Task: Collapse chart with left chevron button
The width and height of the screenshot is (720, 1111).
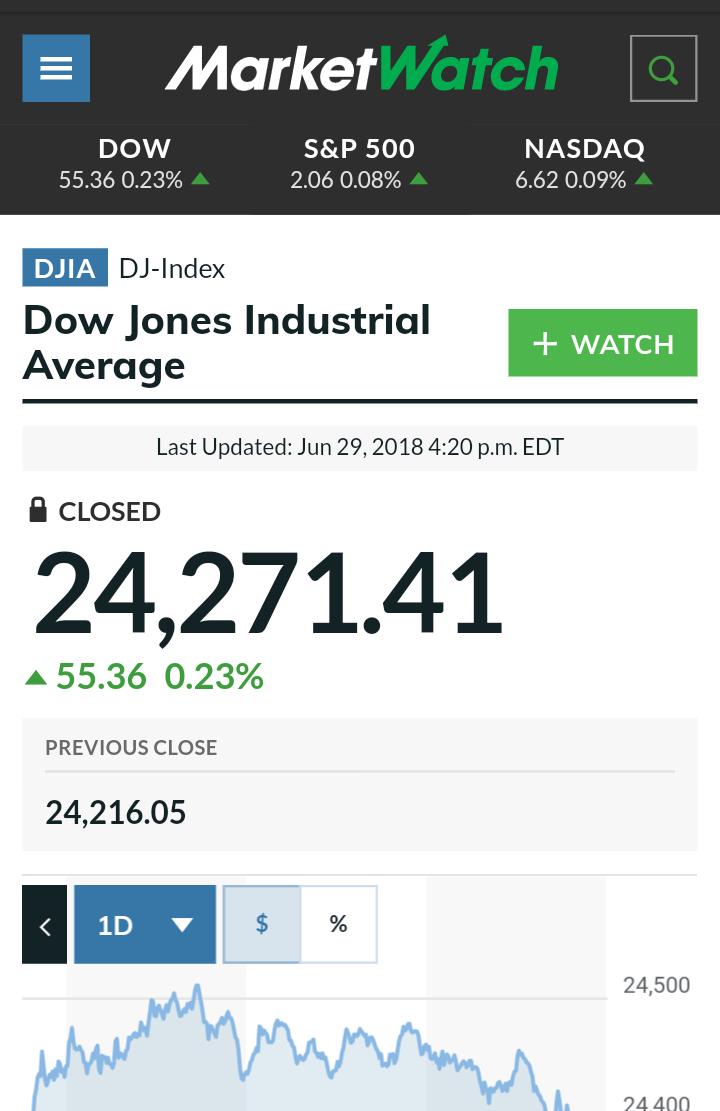Action: click(45, 925)
